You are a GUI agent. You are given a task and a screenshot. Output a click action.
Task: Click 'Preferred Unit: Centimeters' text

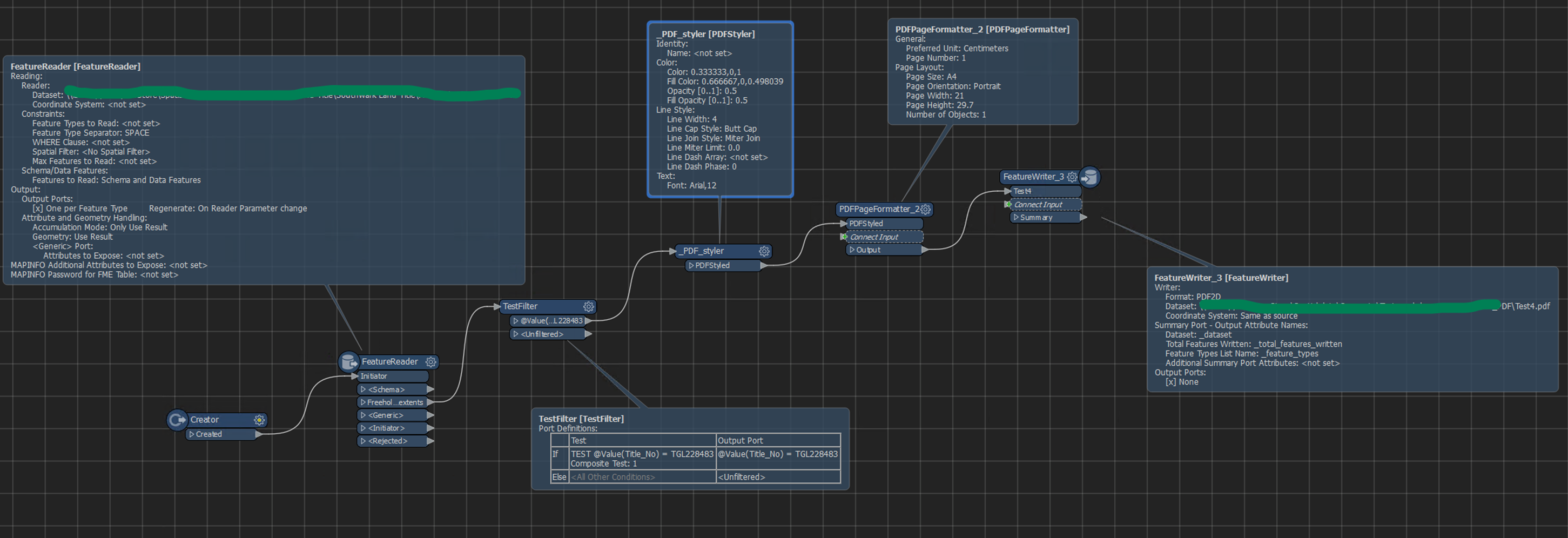(x=957, y=49)
